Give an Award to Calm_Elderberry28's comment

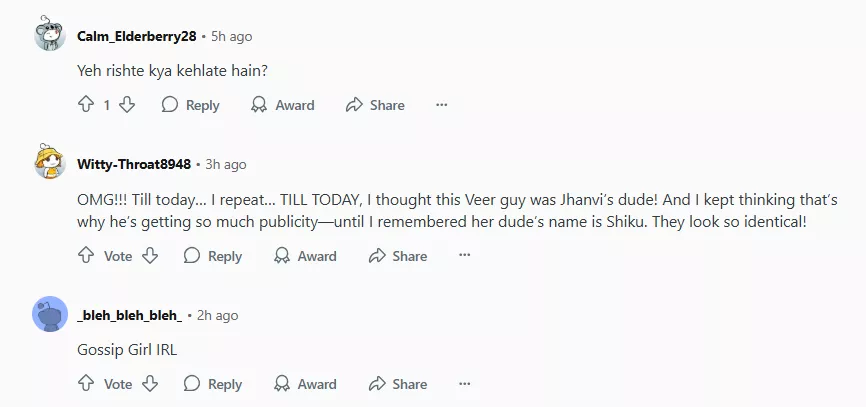[x=282, y=105]
